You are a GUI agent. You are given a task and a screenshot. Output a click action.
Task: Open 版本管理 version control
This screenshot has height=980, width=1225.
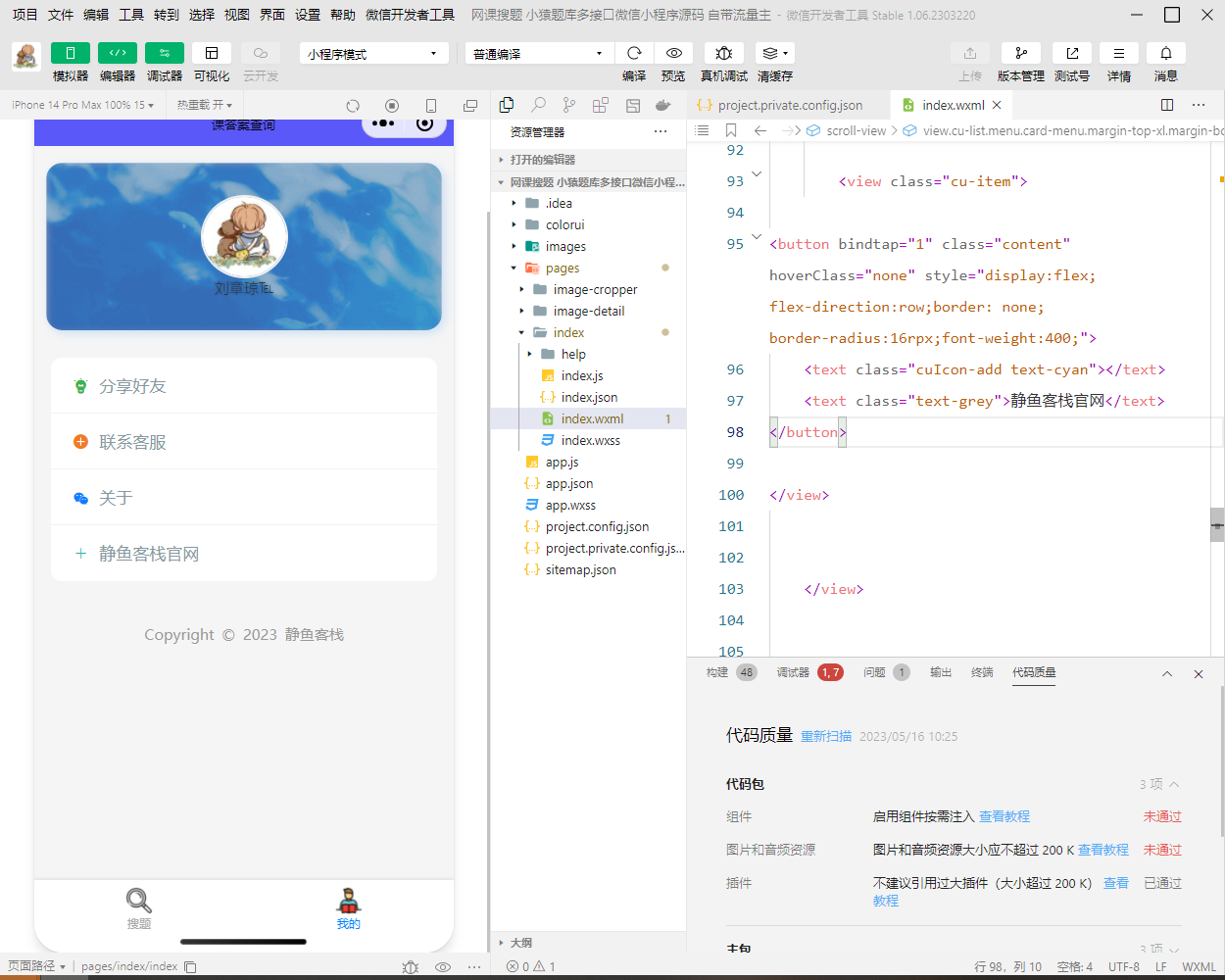click(1020, 53)
